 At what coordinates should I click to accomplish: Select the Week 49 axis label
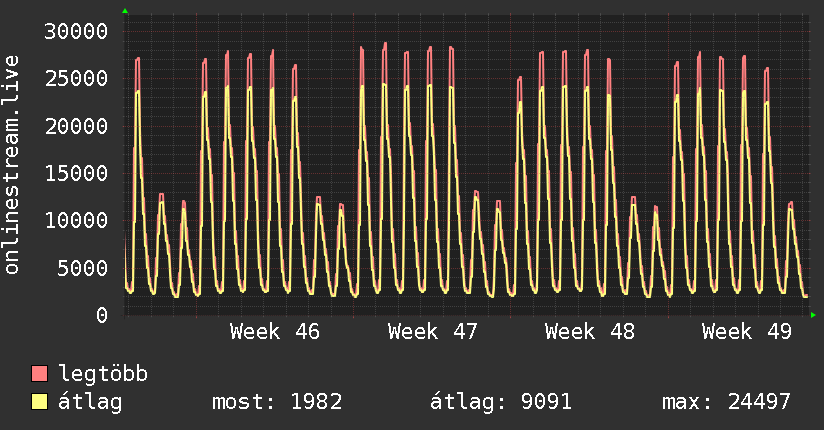point(747,332)
